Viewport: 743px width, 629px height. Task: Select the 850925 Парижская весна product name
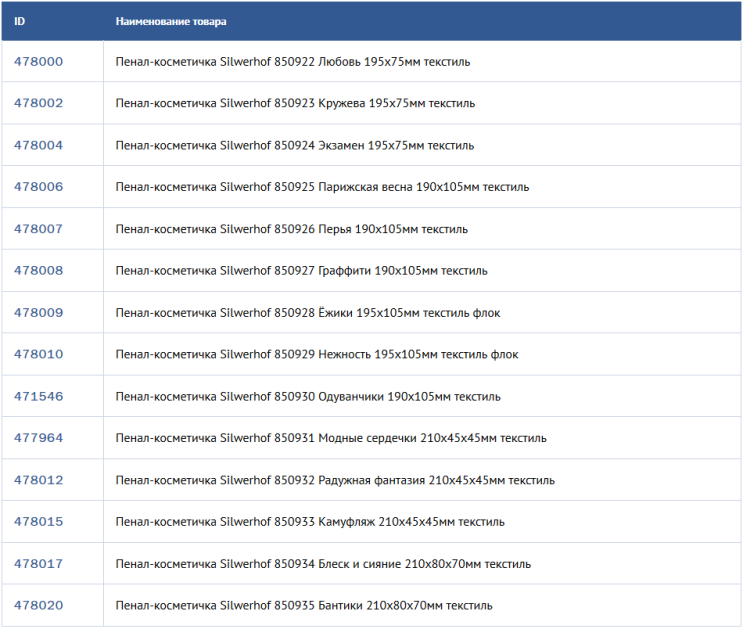tap(322, 187)
